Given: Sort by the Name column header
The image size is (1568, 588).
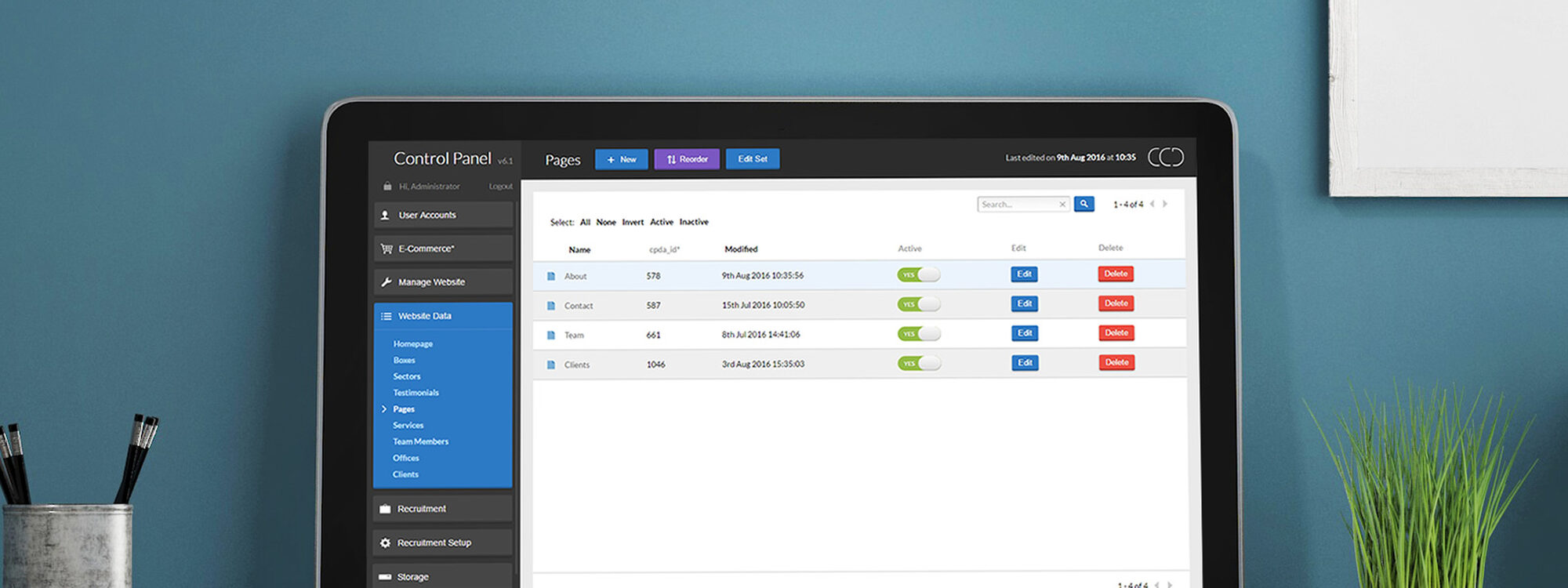Looking at the screenshot, I should (579, 250).
